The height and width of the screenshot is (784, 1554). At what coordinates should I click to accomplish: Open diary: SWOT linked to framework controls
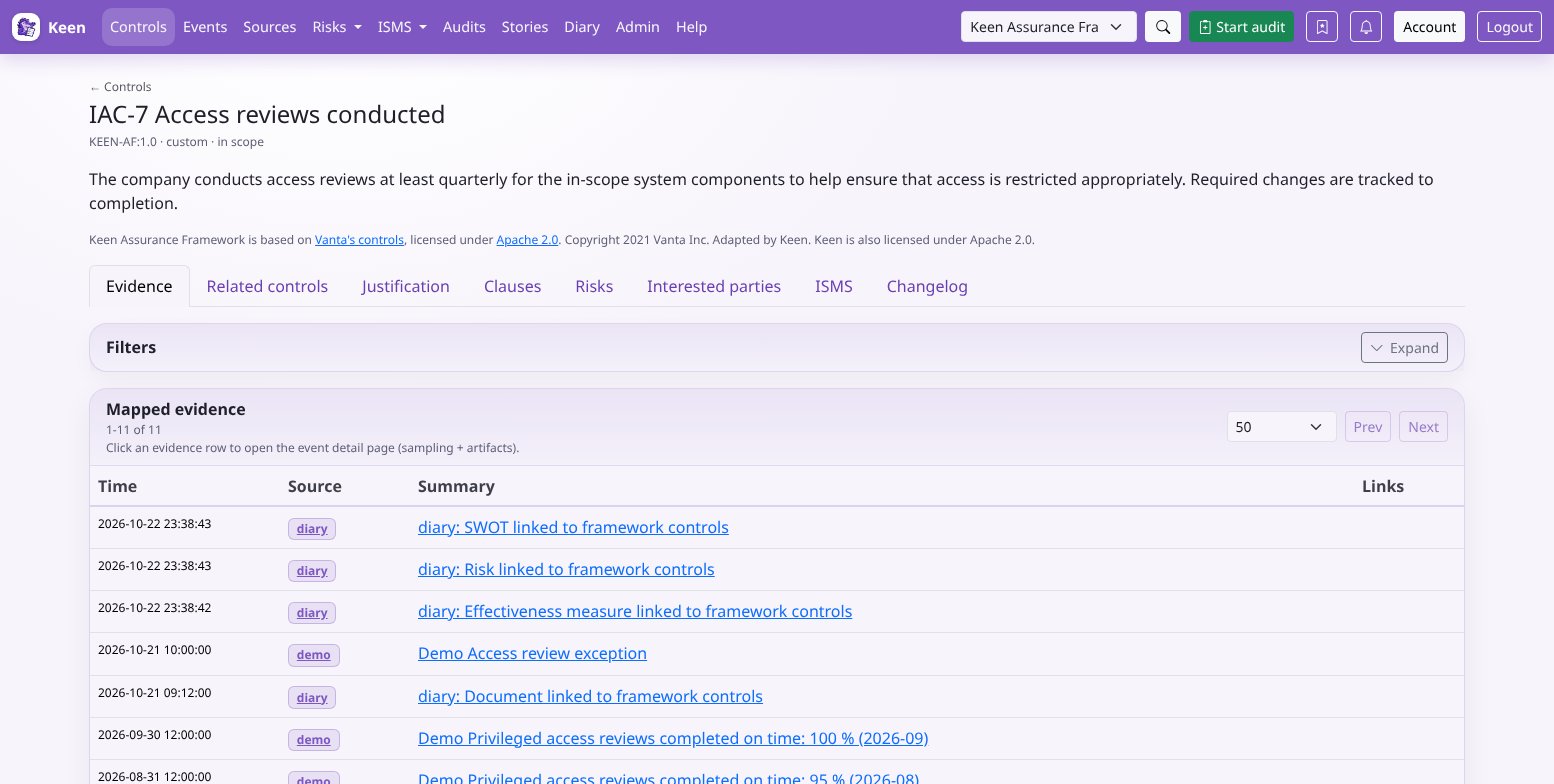tap(573, 527)
